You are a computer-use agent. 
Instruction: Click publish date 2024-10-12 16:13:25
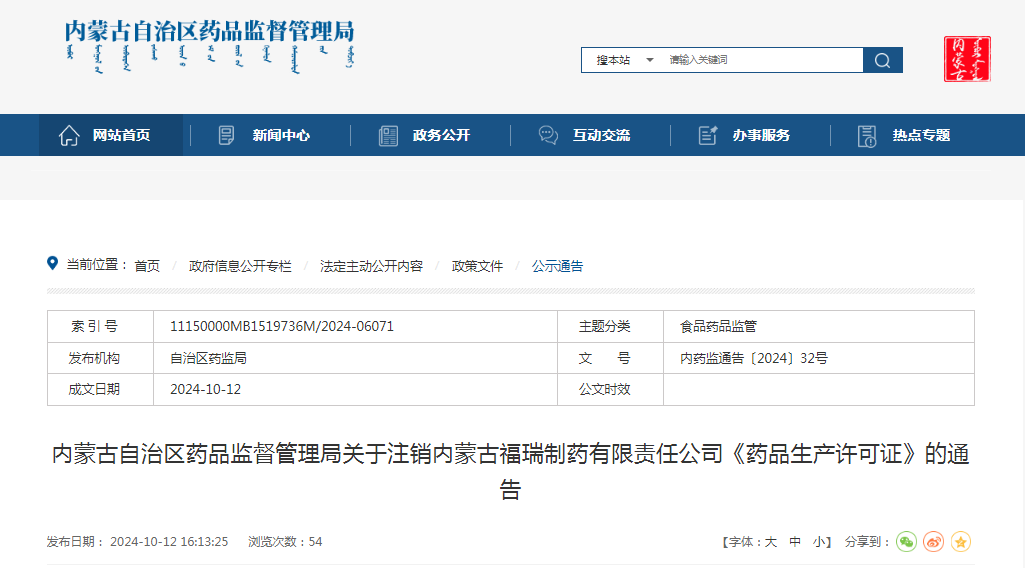169,542
